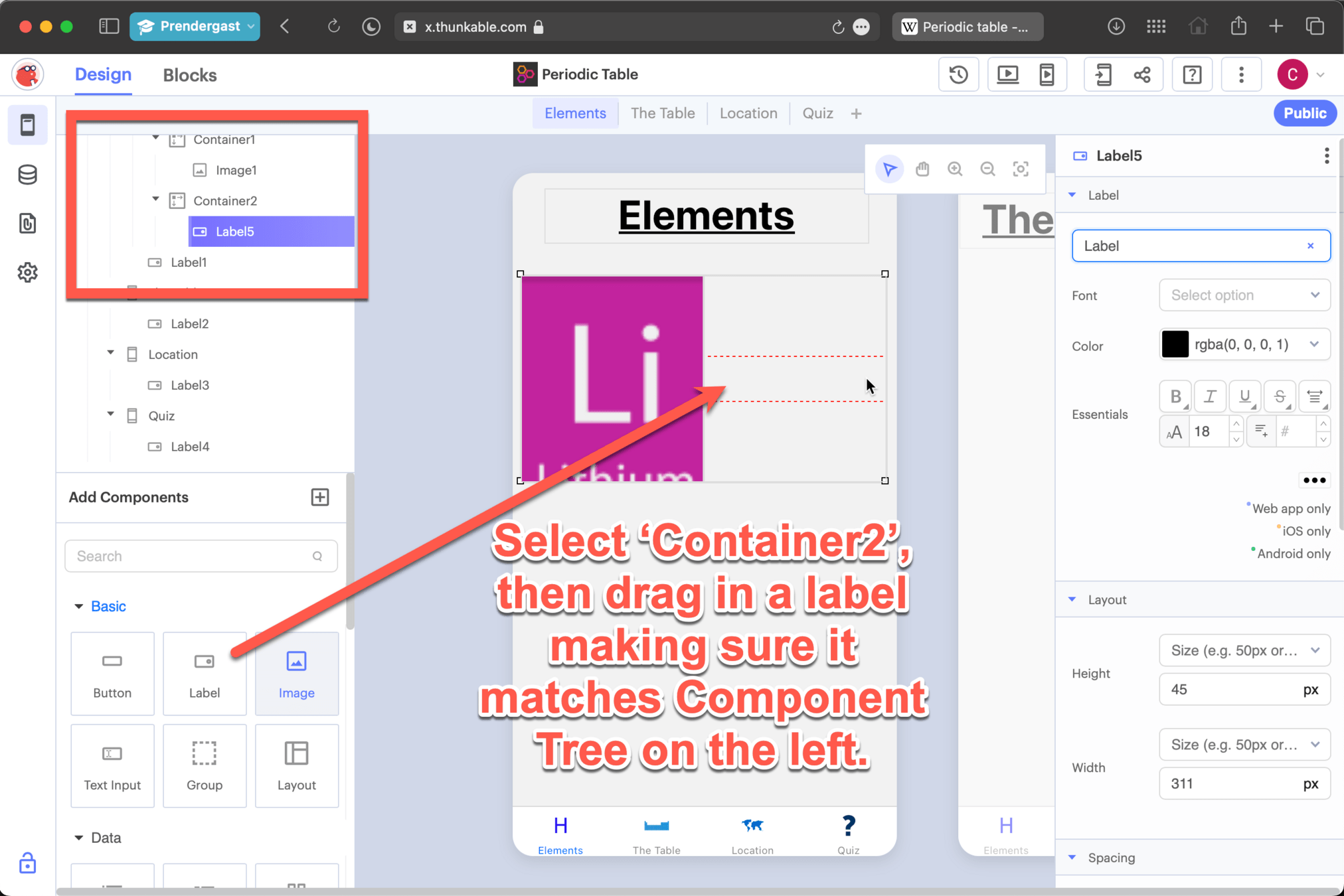Open The Table screen tab

tap(662, 113)
